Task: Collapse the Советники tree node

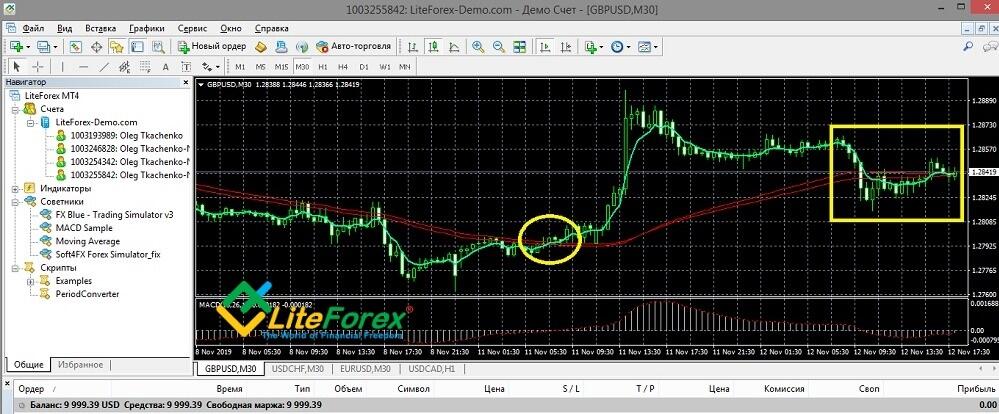Action: click(15, 202)
